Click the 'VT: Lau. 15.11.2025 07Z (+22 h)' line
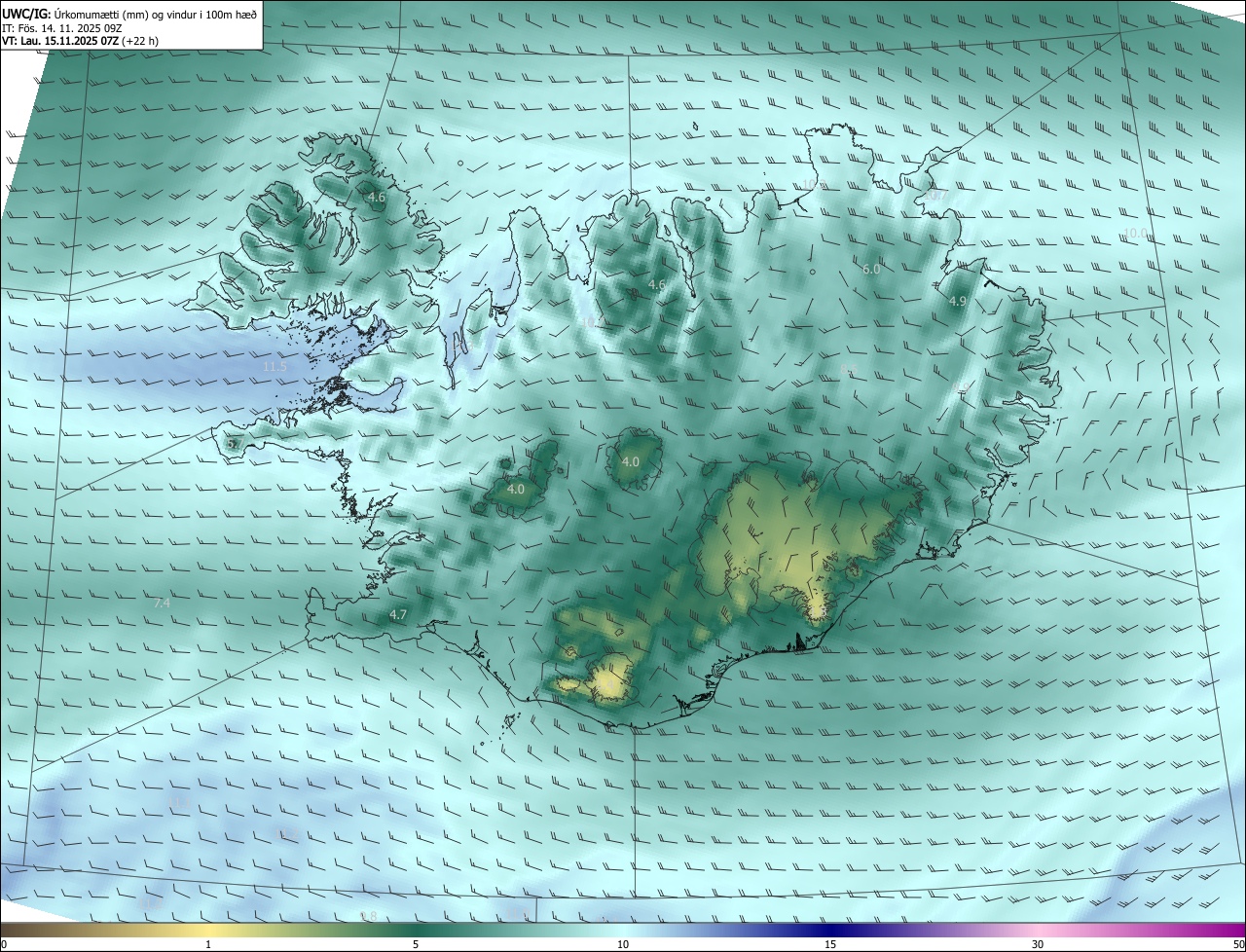1246x952 pixels. (80, 41)
